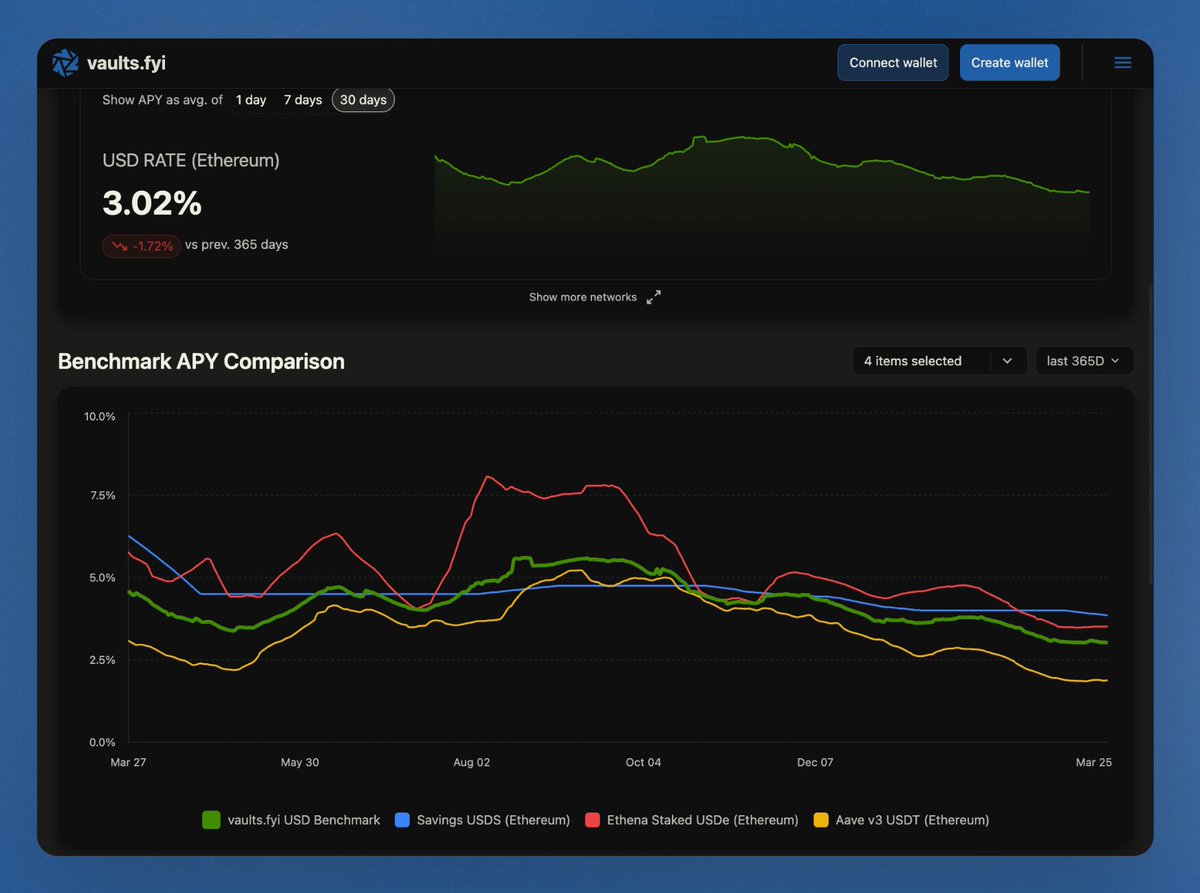Click the Dec 07 x-axis label
The width and height of the screenshot is (1200, 893).
pos(815,762)
